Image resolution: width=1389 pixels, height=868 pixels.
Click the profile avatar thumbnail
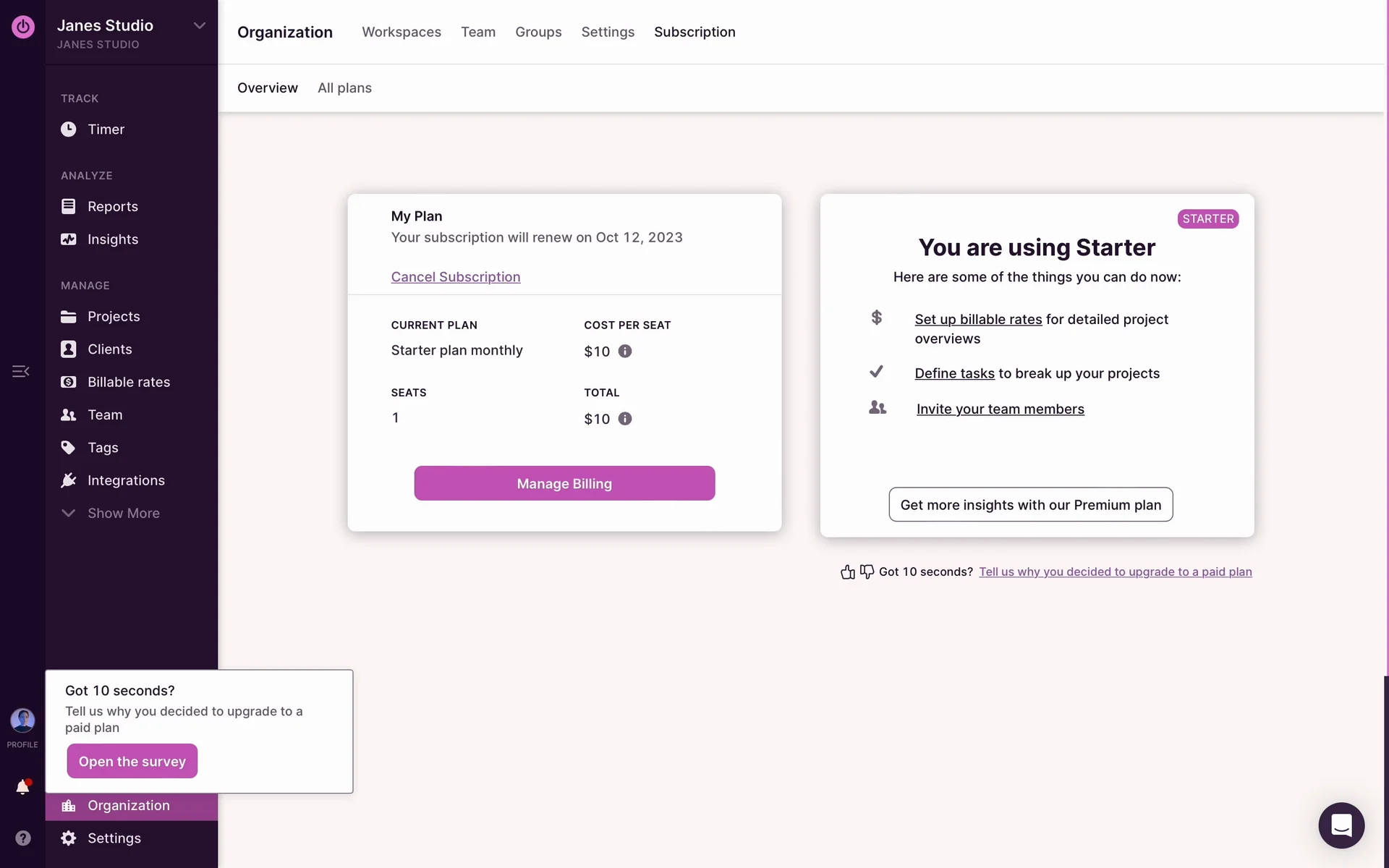point(22,720)
